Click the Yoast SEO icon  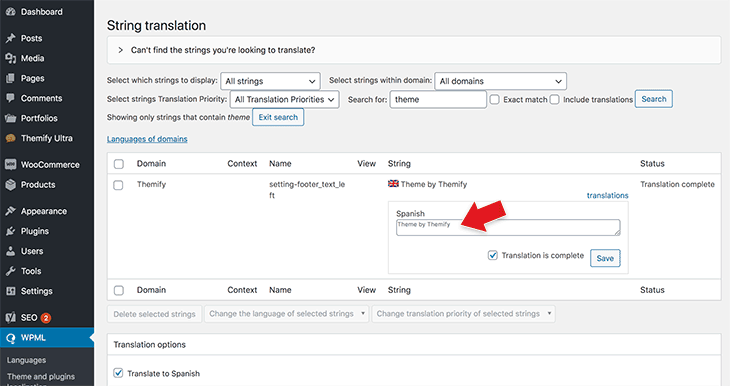click(10, 318)
